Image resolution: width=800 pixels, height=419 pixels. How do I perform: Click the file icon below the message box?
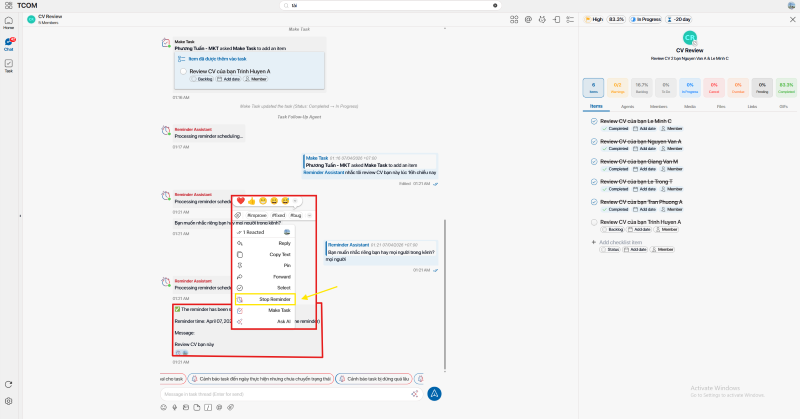click(197, 407)
